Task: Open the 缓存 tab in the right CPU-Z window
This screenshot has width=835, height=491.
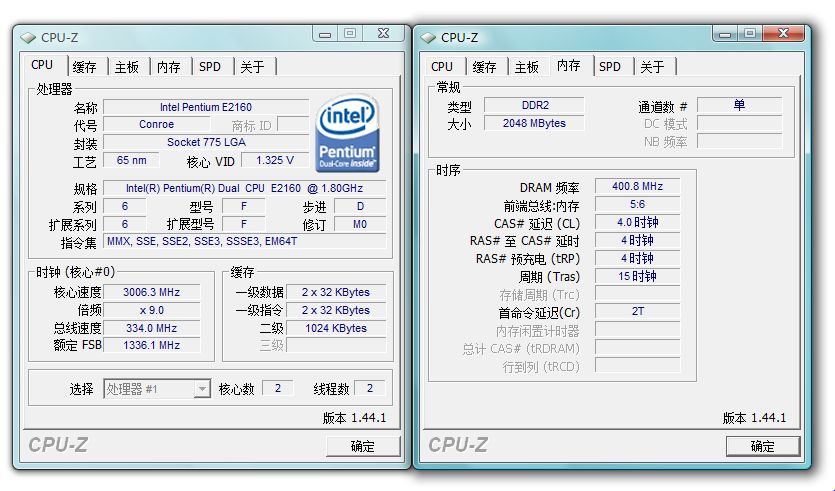Action: tap(484, 67)
